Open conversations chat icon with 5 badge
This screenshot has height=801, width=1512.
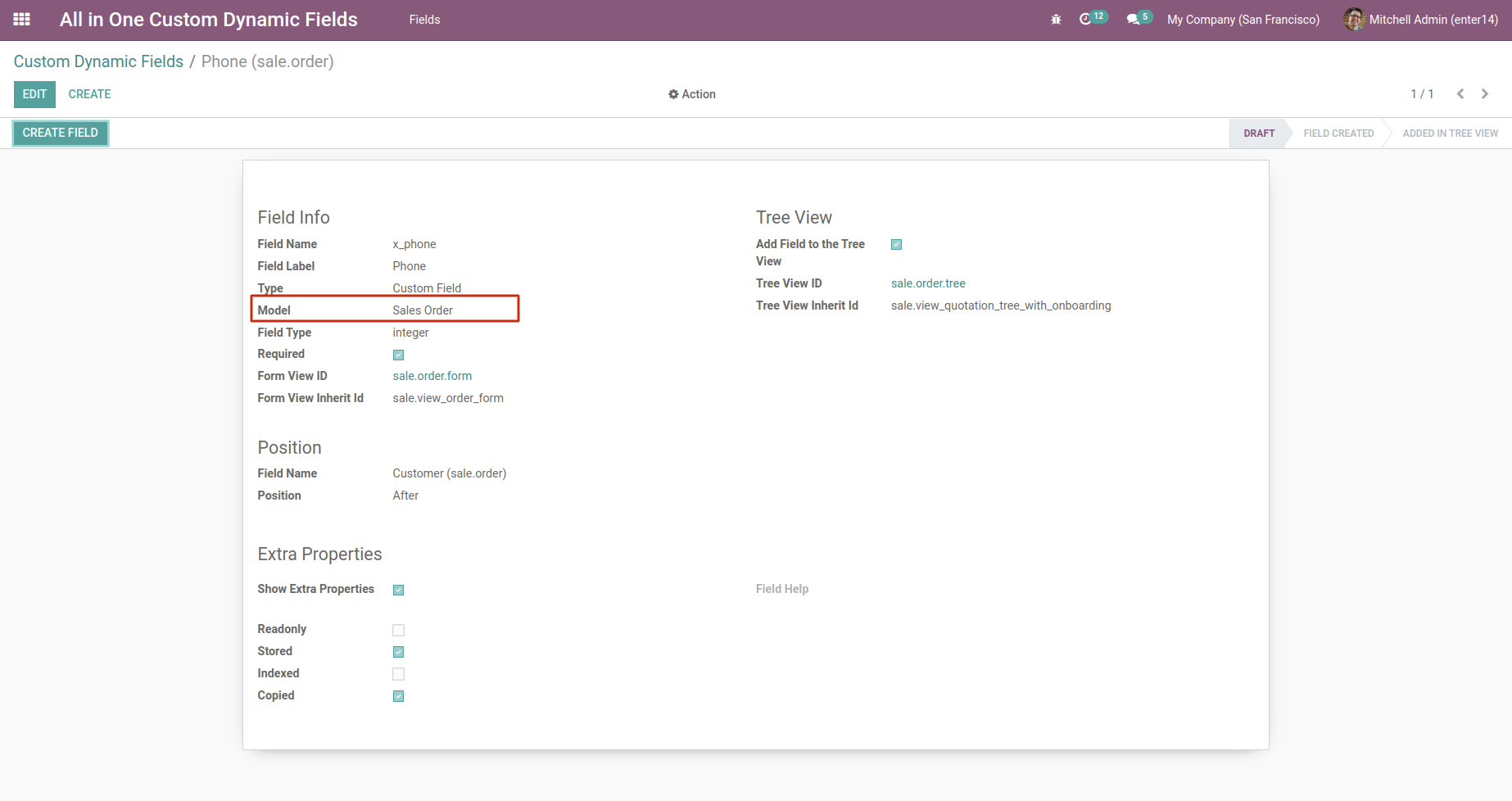coord(1133,19)
